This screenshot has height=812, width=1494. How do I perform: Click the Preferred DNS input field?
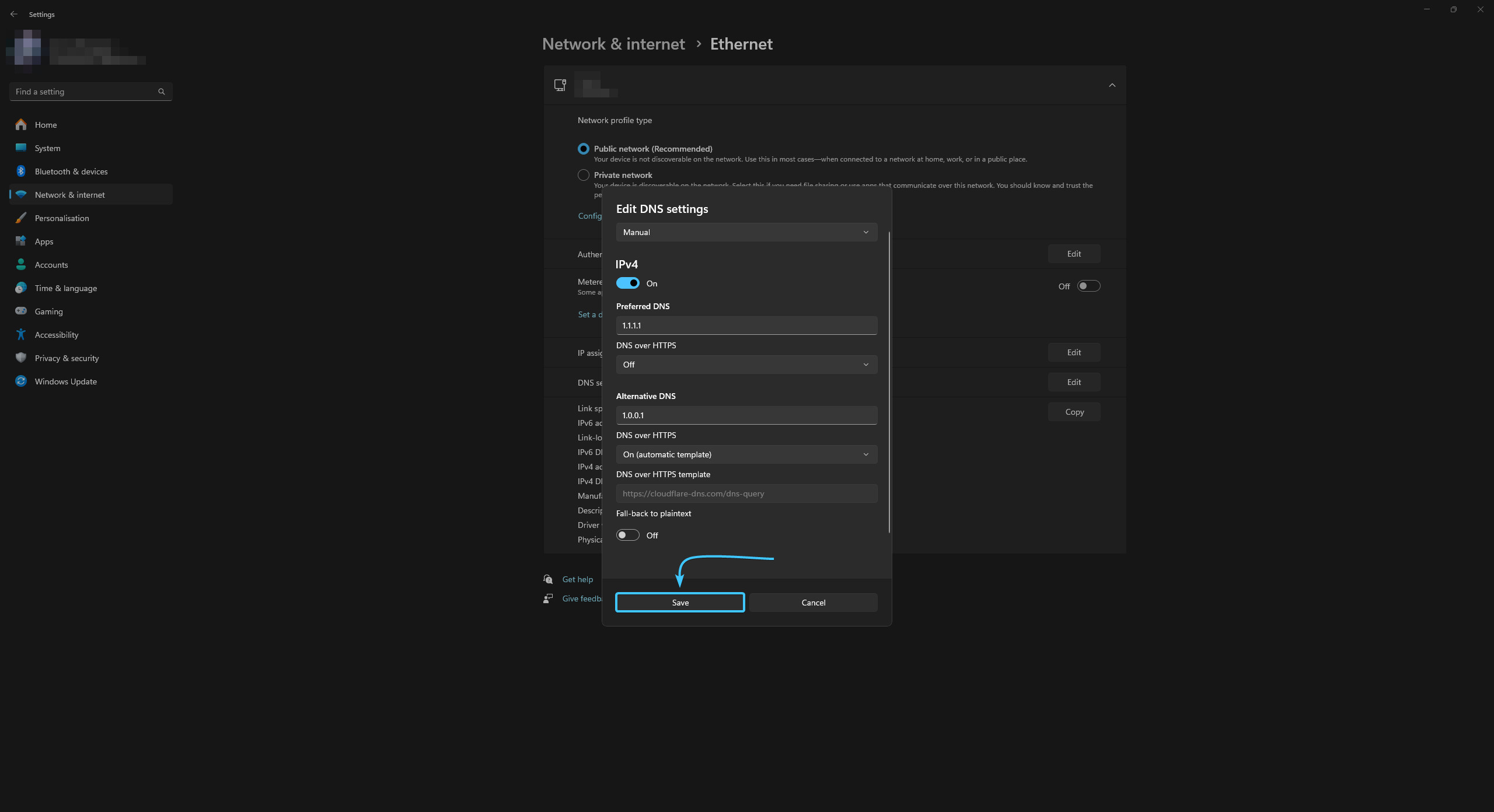746,325
